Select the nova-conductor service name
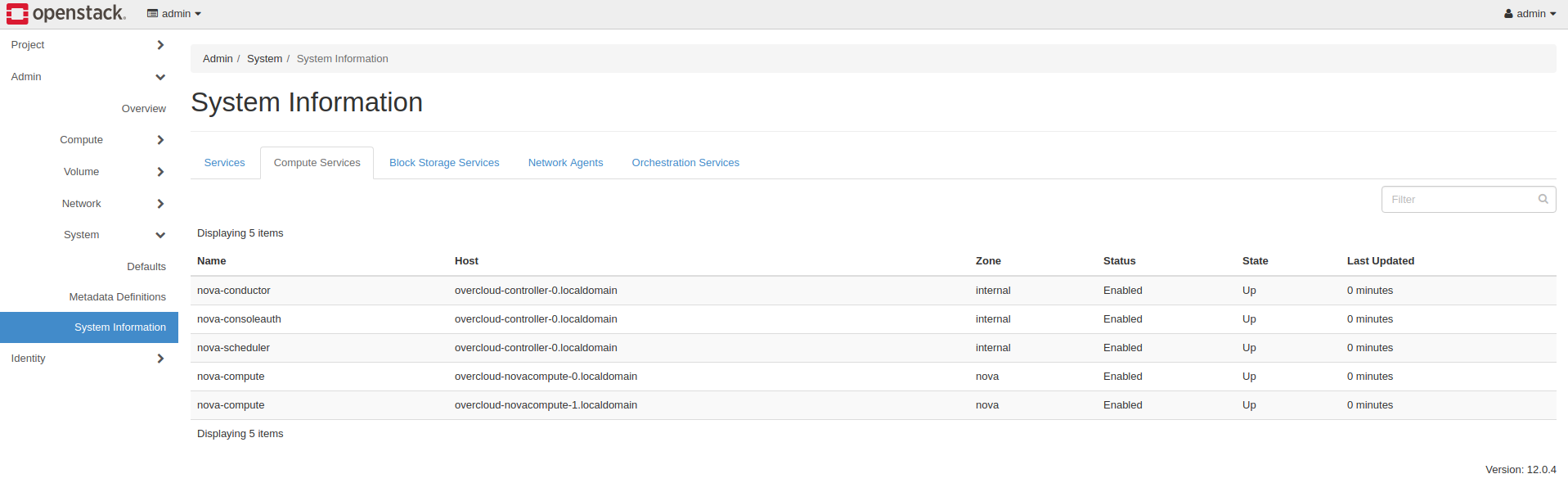 pyautogui.click(x=233, y=291)
